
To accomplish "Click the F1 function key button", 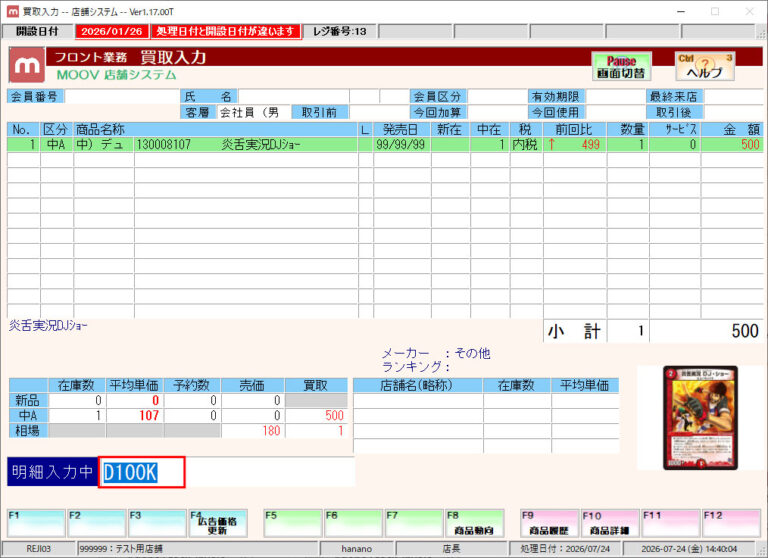I will coord(37,523).
